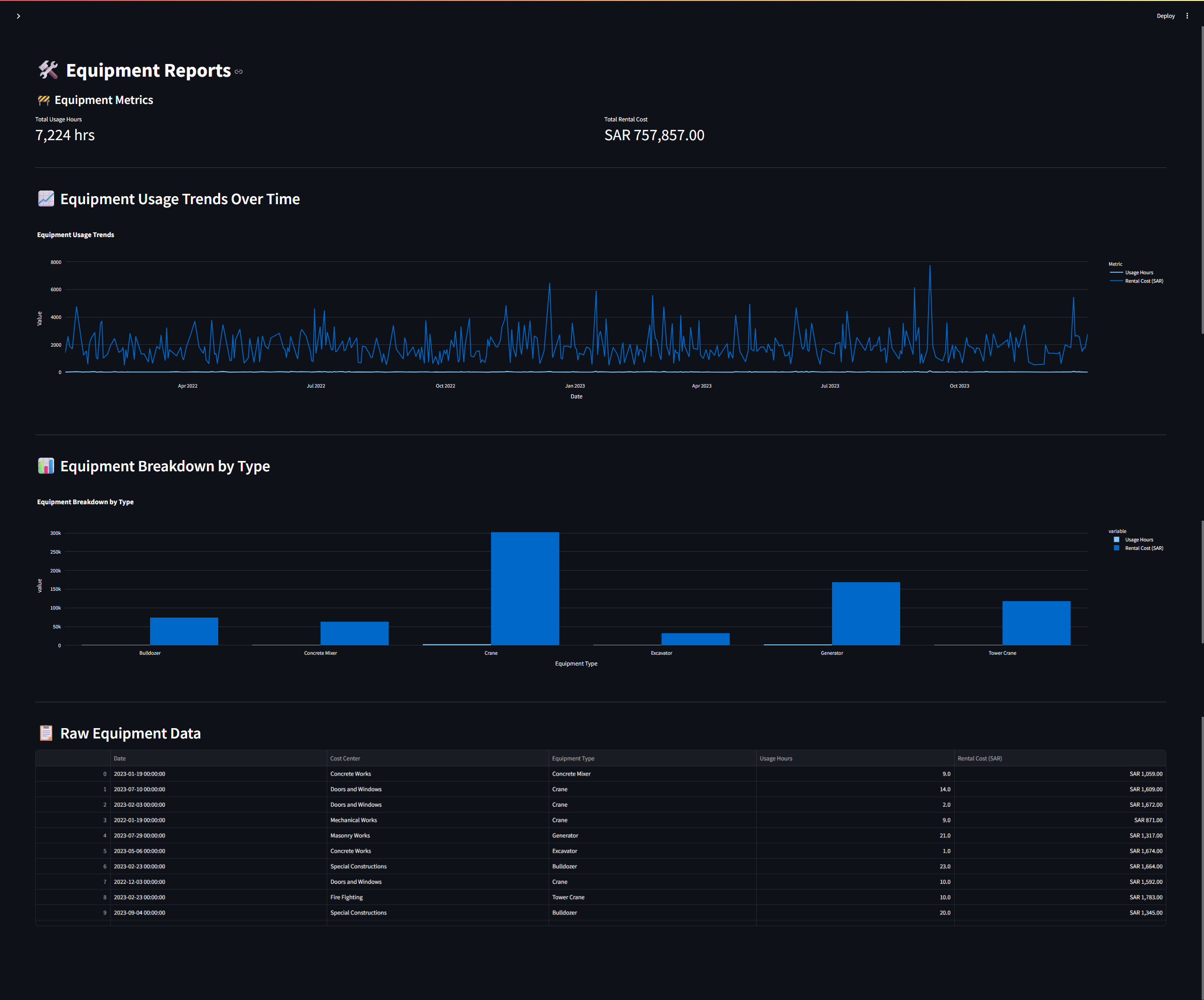Select row index 9 in the table

[x=73, y=913]
